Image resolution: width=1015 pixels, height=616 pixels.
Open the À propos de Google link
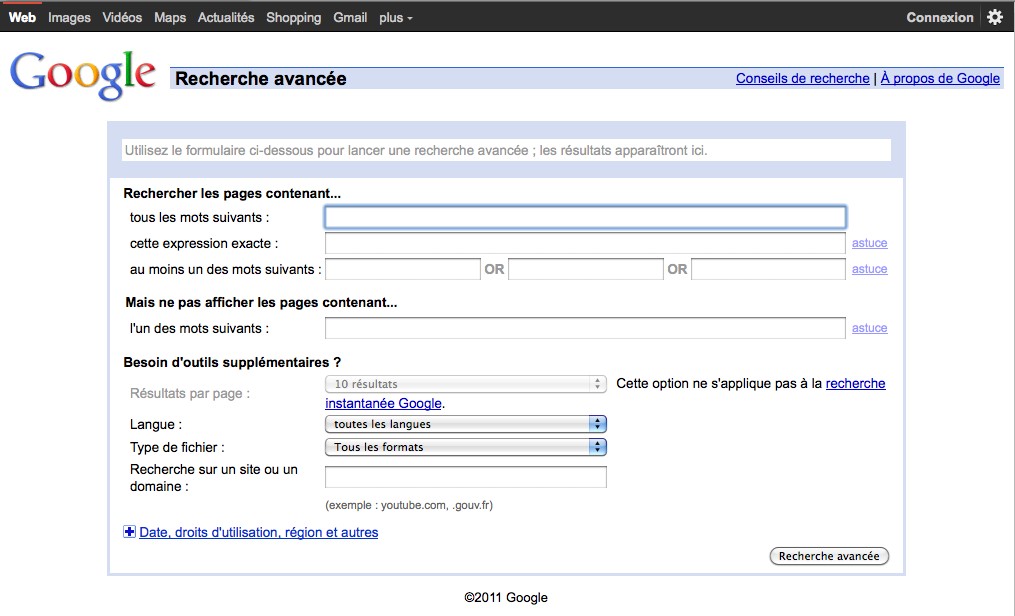940,78
